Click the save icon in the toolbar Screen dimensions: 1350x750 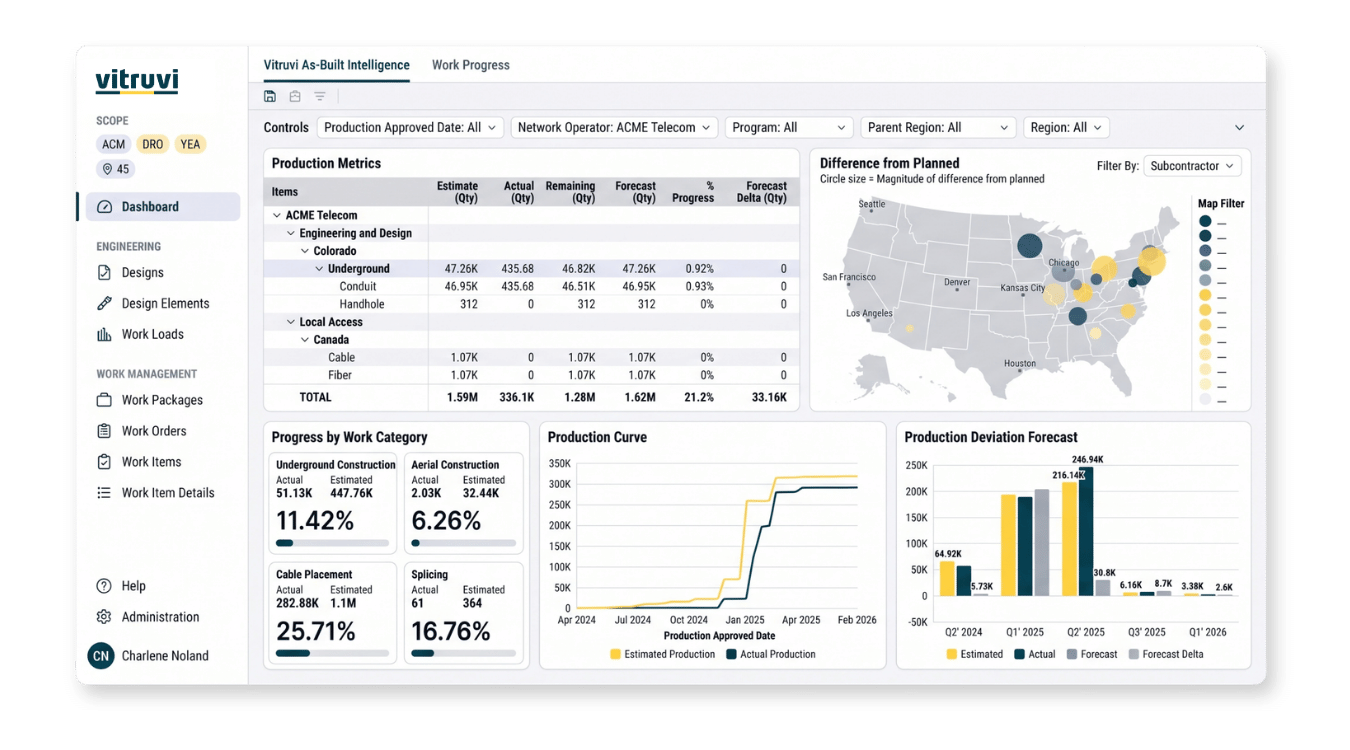click(x=270, y=96)
